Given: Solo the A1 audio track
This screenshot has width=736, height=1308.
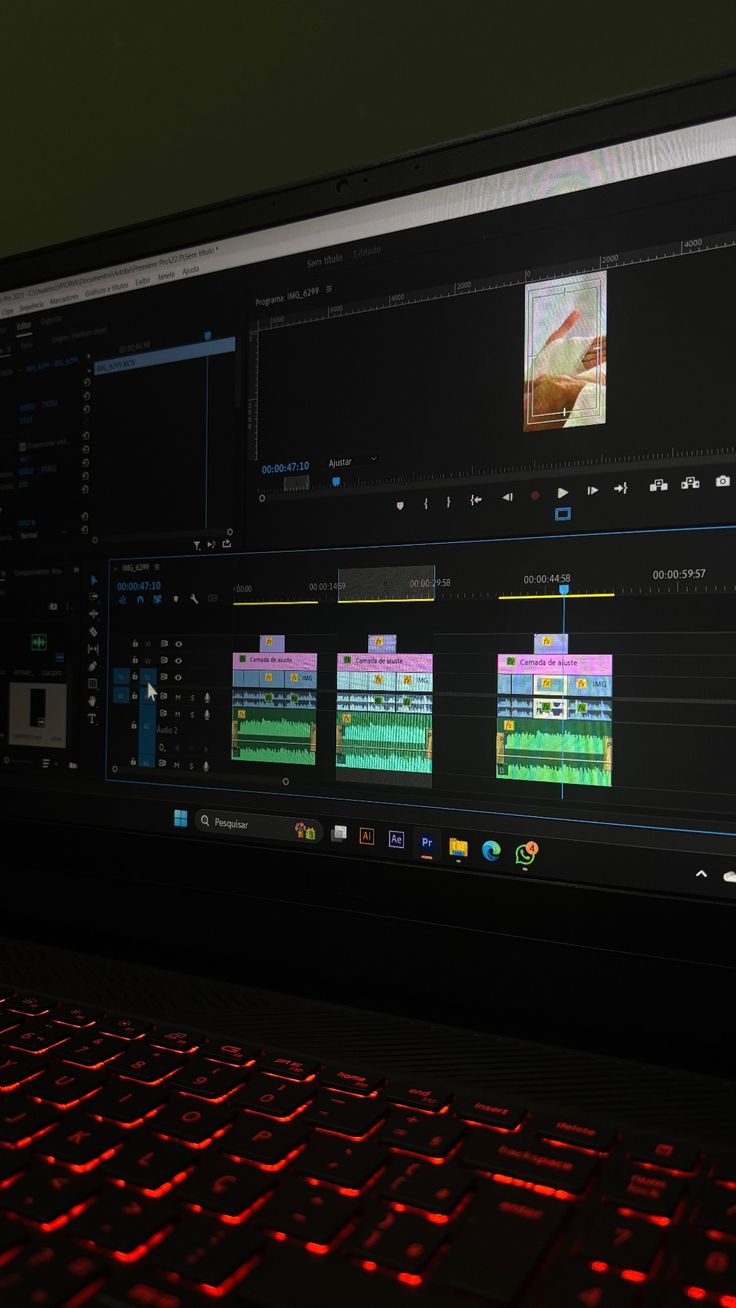Looking at the screenshot, I should tap(191, 697).
